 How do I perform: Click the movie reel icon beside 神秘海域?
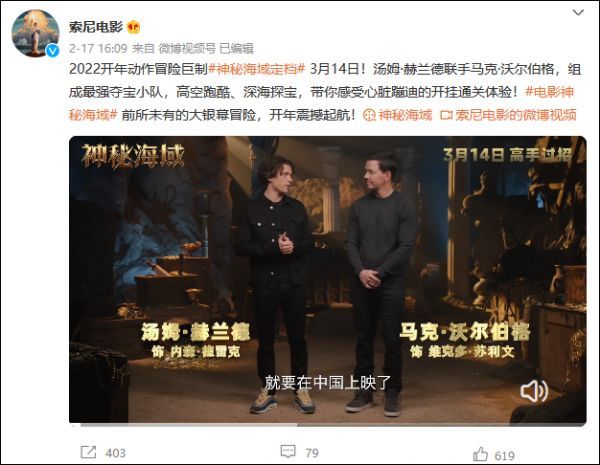pyautogui.click(x=369, y=115)
